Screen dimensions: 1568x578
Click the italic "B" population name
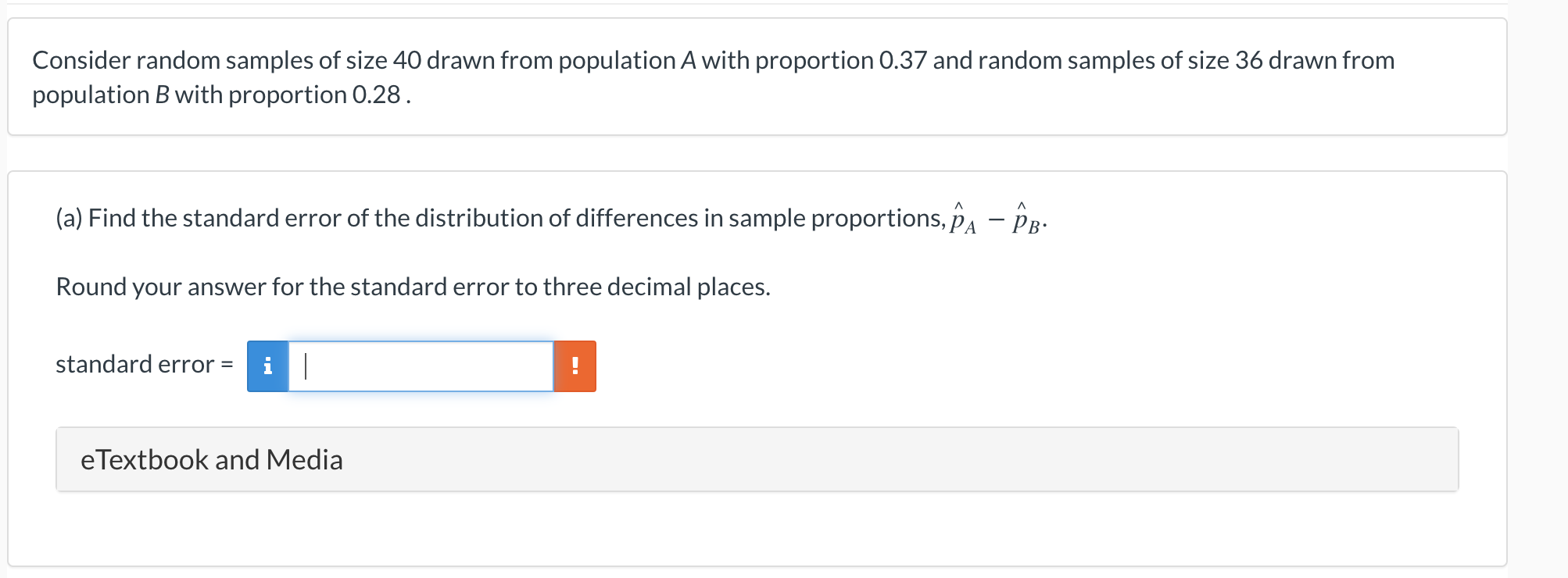[x=162, y=95]
